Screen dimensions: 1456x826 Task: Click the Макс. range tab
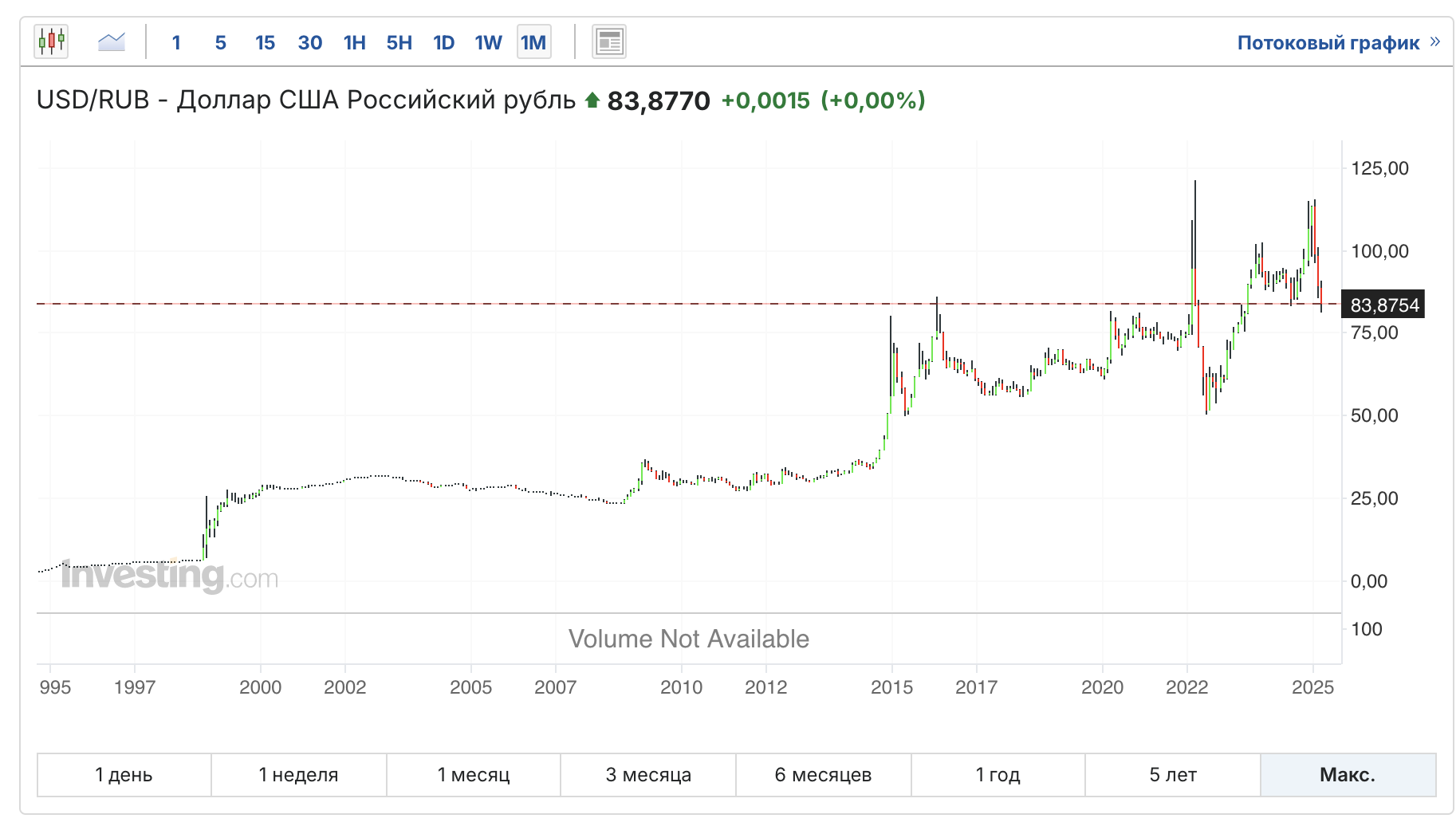coord(1348,774)
